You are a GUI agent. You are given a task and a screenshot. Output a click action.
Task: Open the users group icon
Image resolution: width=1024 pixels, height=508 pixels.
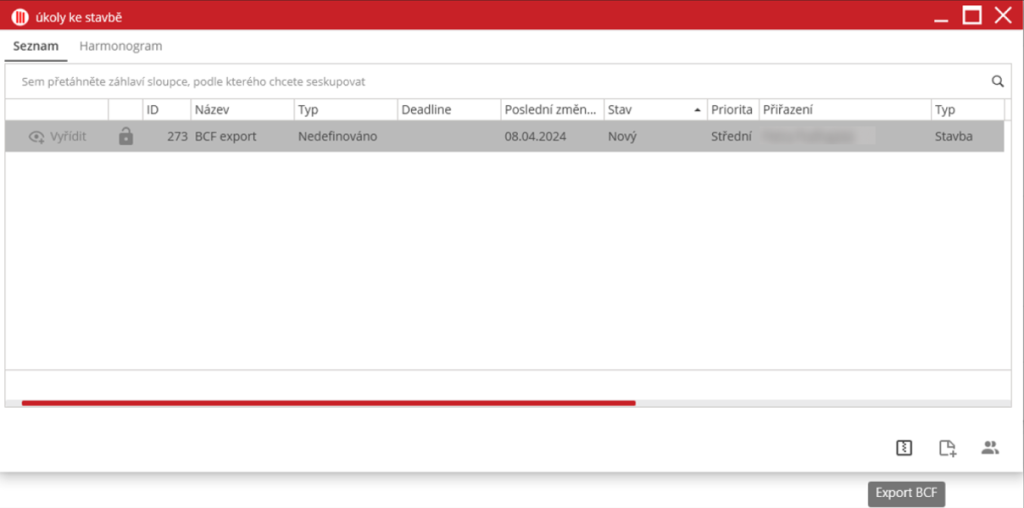[x=990, y=448]
